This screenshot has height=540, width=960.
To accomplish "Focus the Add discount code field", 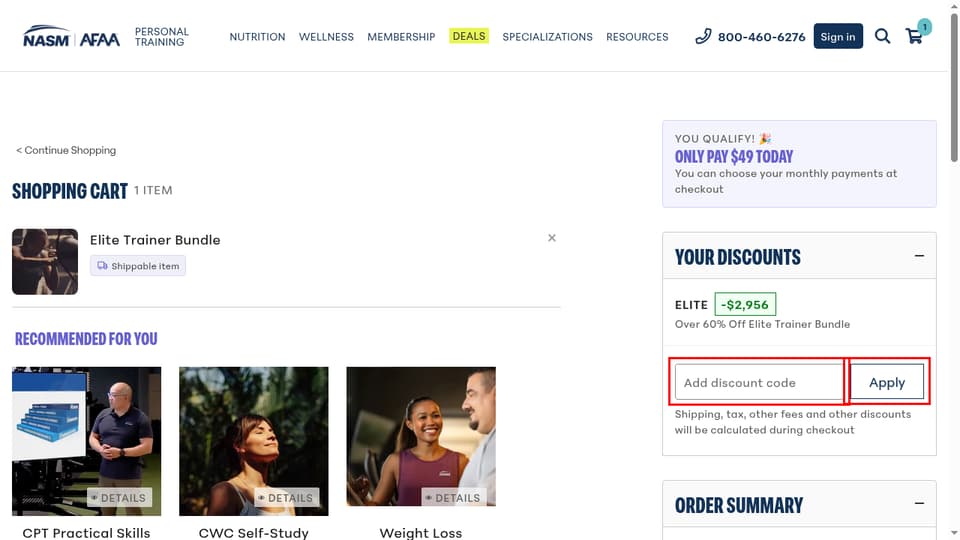I will point(759,382).
